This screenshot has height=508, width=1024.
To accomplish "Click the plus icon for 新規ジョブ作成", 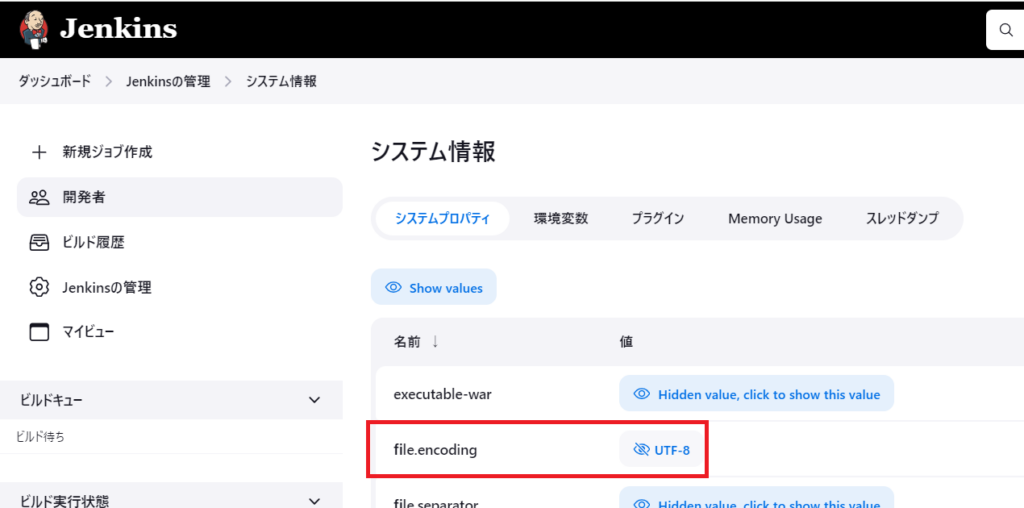I will pyautogui.click(x=39, y=152).
